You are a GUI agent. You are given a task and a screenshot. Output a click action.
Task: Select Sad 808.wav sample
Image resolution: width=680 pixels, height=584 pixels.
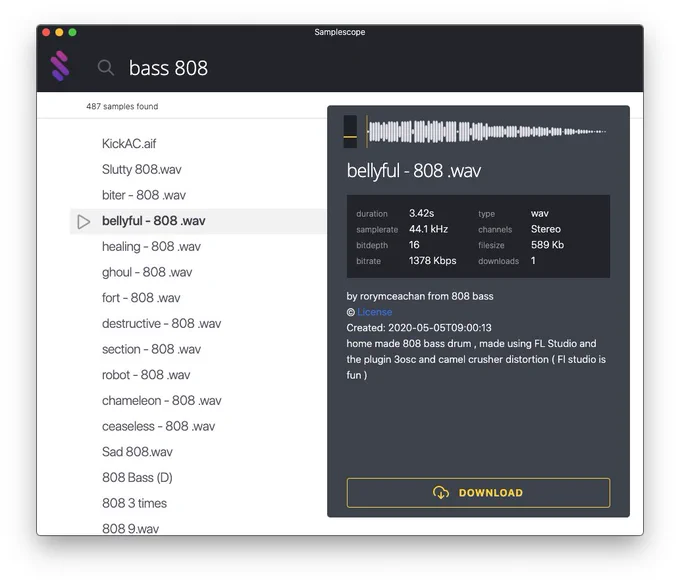pyautogui.click(x=137, y=452)
